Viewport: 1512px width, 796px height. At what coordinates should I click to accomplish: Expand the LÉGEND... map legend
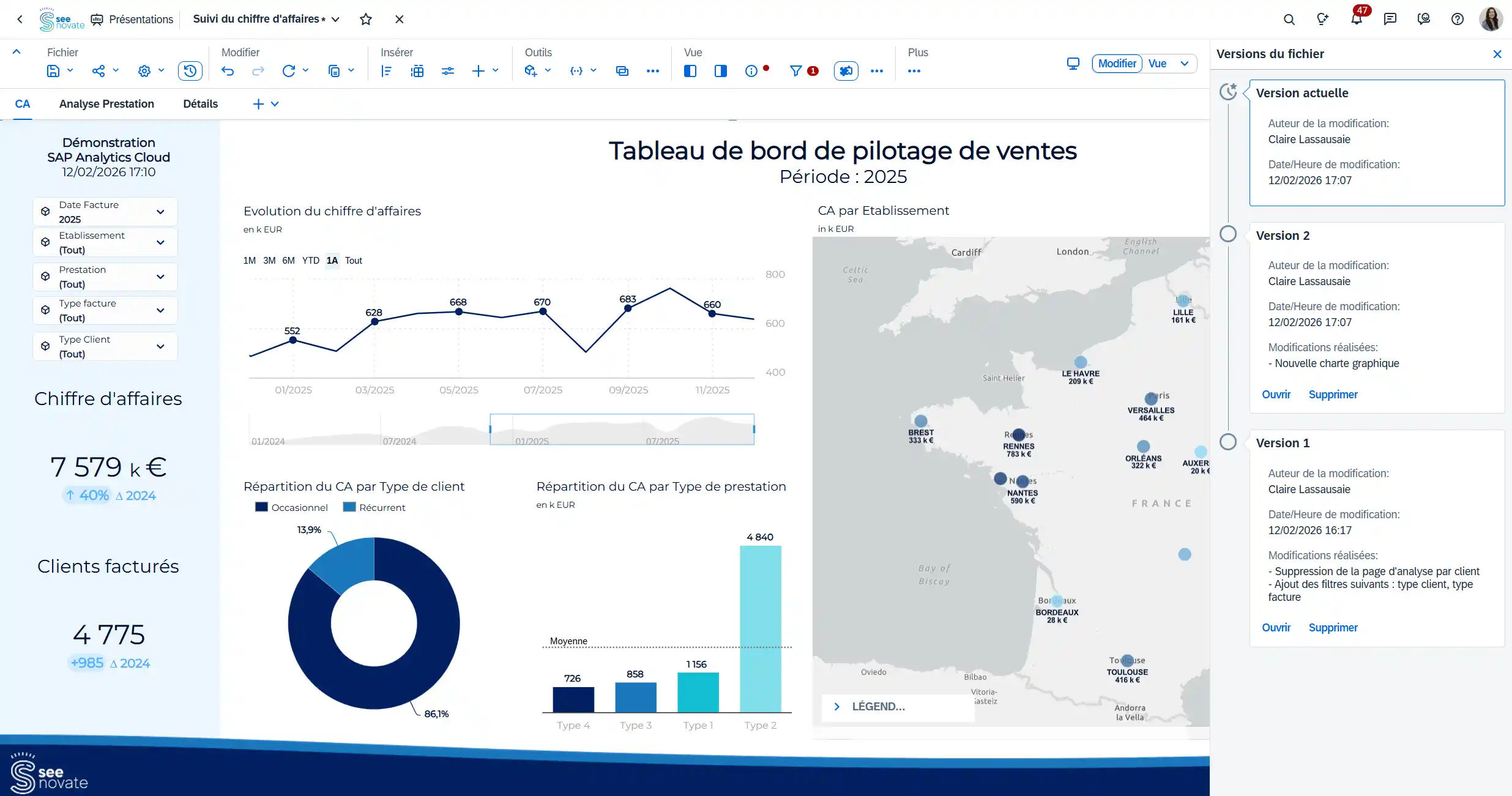[x=837, y=707]
